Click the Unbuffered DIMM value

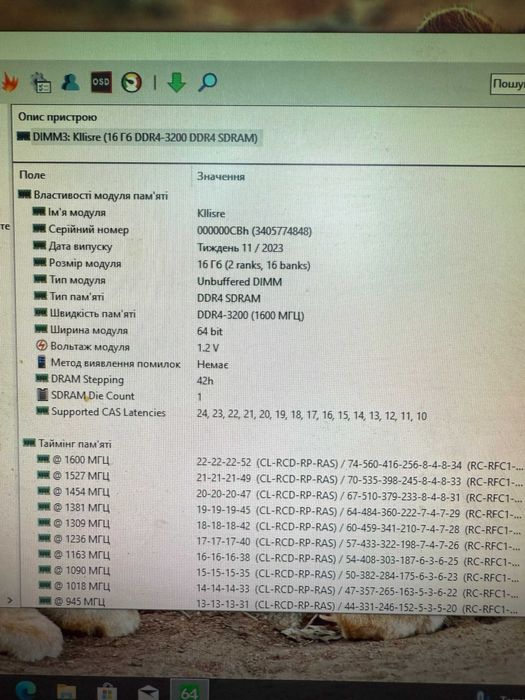[240, 282]
